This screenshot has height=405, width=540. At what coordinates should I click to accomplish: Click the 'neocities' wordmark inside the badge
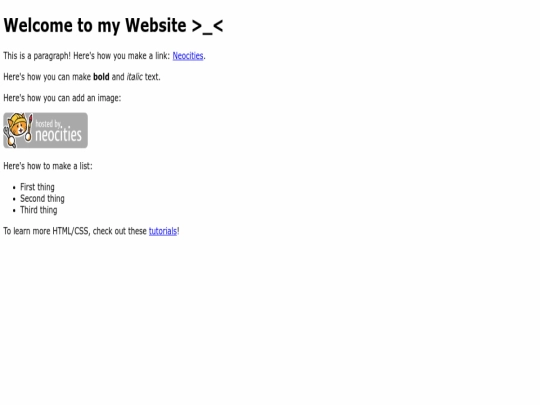(x=59, y=135)
